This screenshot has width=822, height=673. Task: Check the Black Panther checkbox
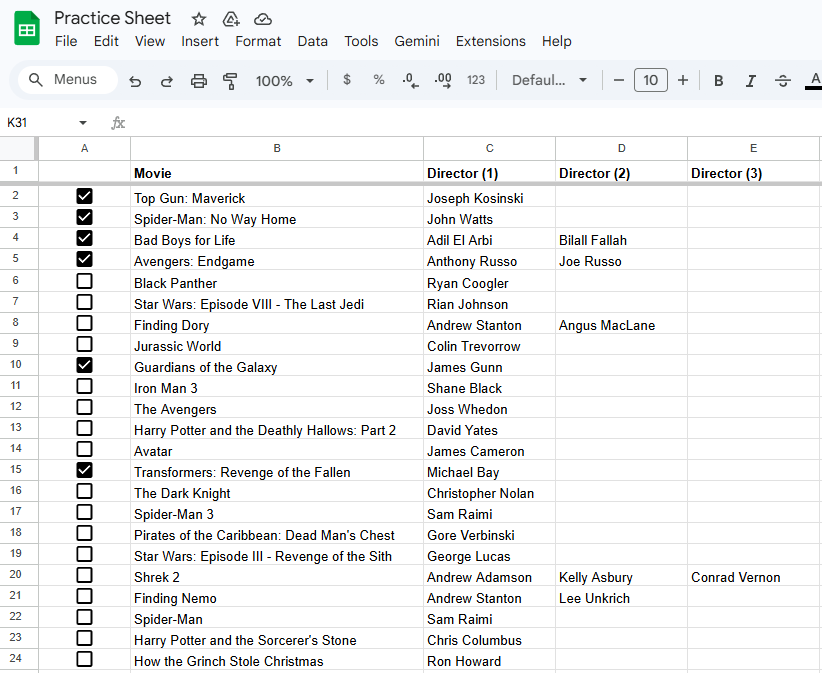[x=84, y=281]
